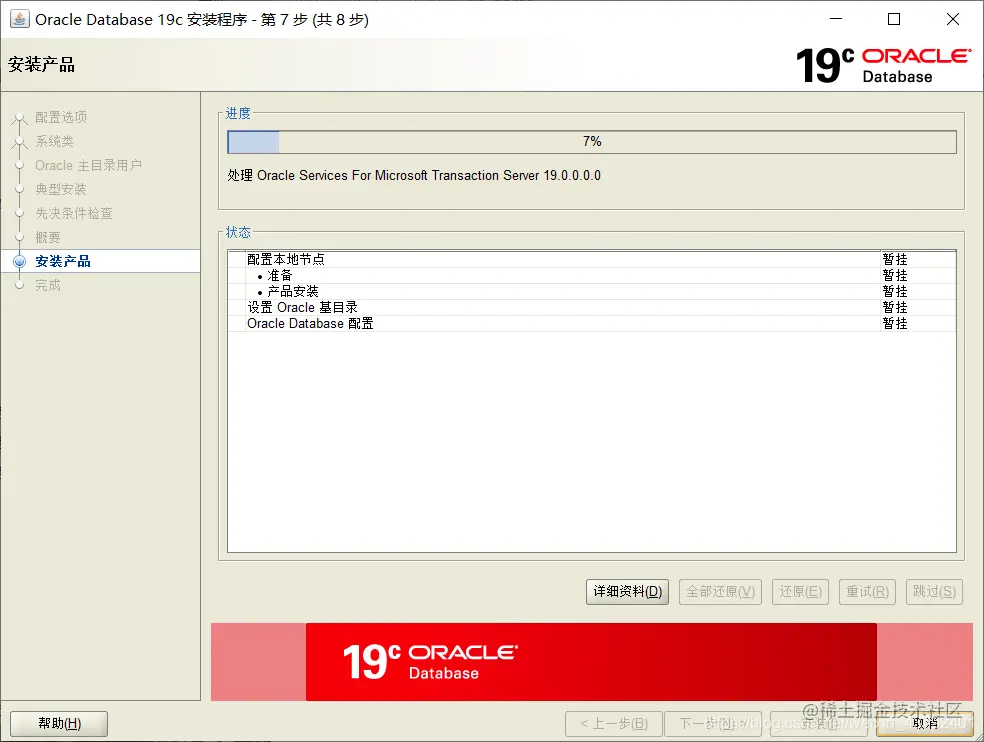Click the status panel vertical scrollbar
This screenshot has height=742, width=984.
[x=950, y=400]
